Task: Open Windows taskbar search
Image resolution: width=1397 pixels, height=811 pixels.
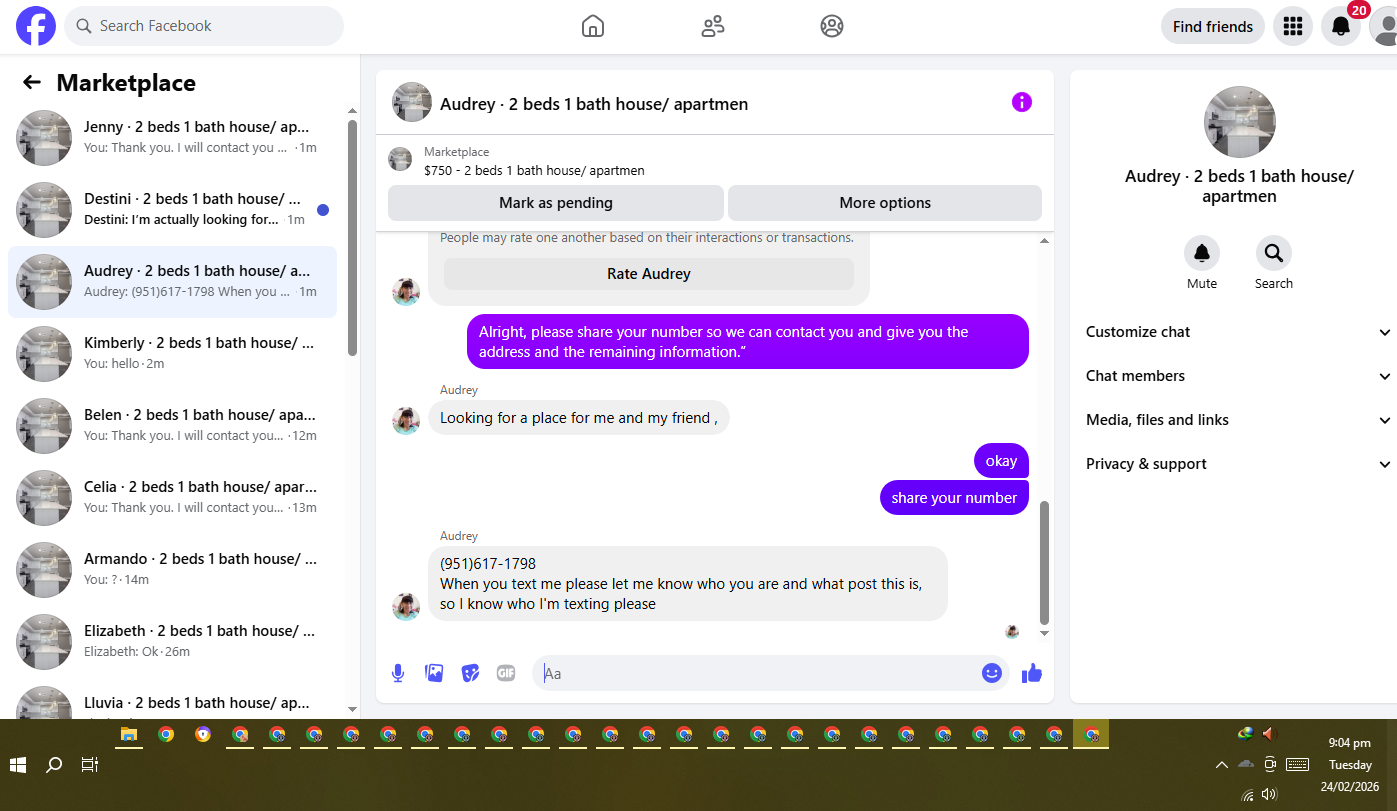Action: click(54, 765)
